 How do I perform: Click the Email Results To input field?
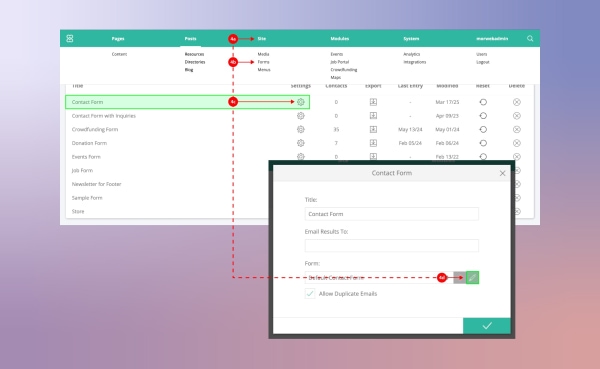(x=391, y=246)
